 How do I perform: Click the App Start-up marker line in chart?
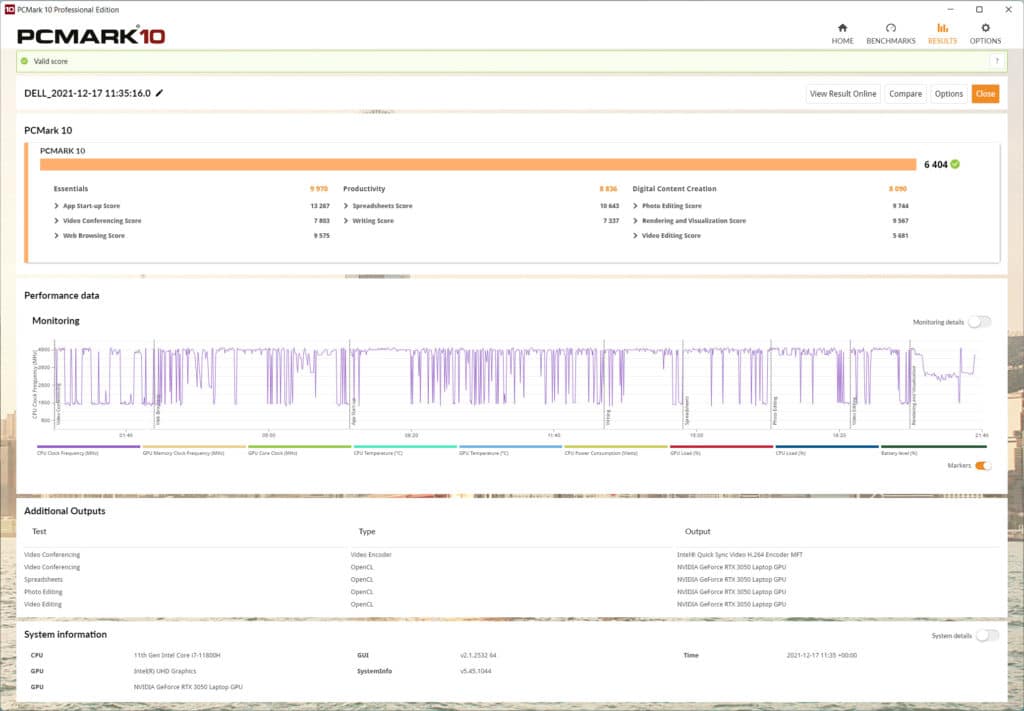click(x=349, y=384)
